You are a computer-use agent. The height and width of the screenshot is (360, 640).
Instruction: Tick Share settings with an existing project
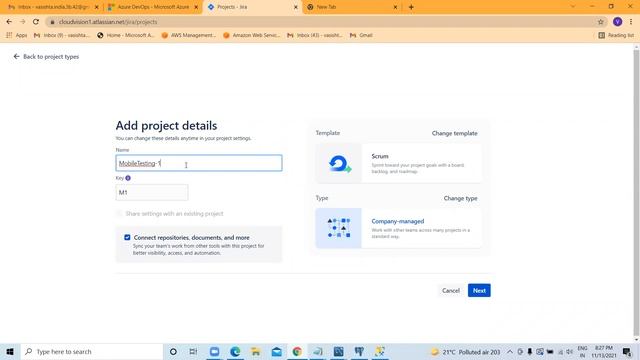point(119,213)
